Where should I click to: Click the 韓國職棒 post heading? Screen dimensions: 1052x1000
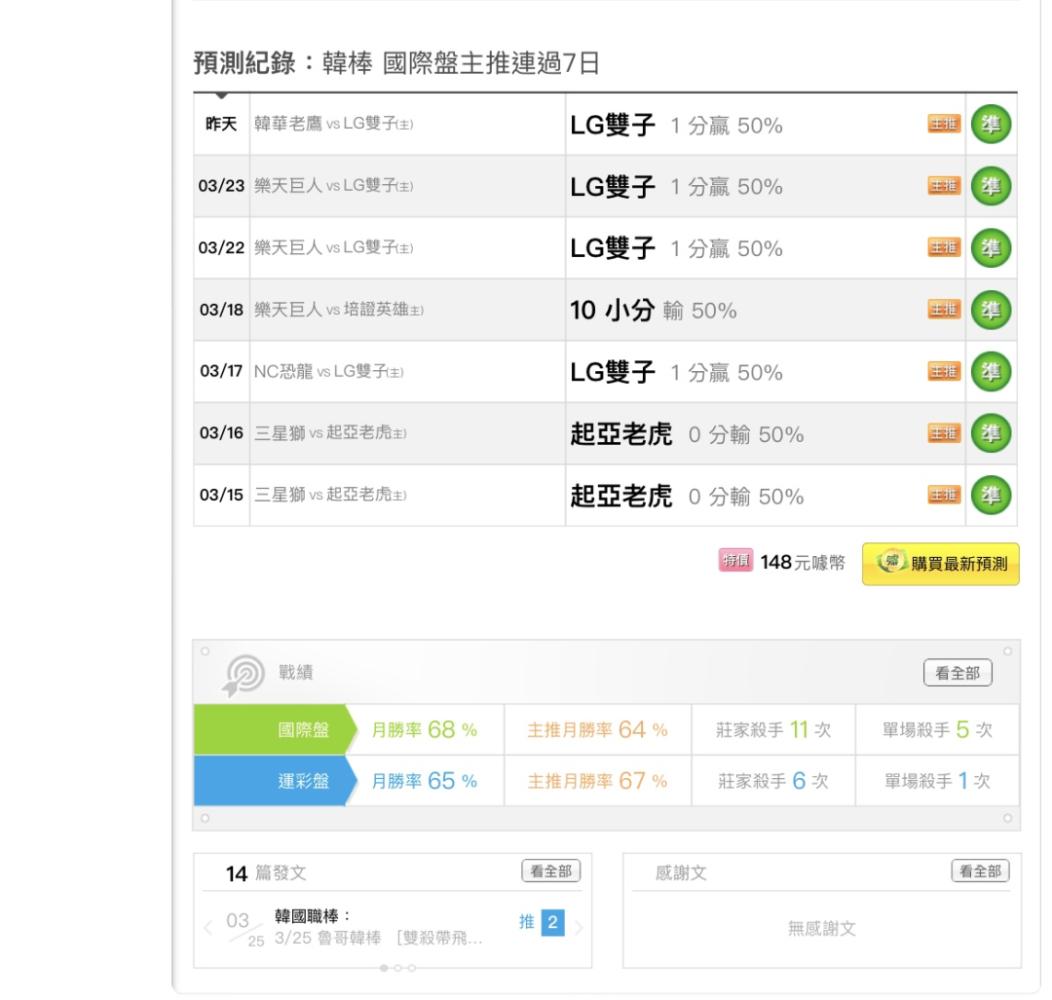click(313, 916)
